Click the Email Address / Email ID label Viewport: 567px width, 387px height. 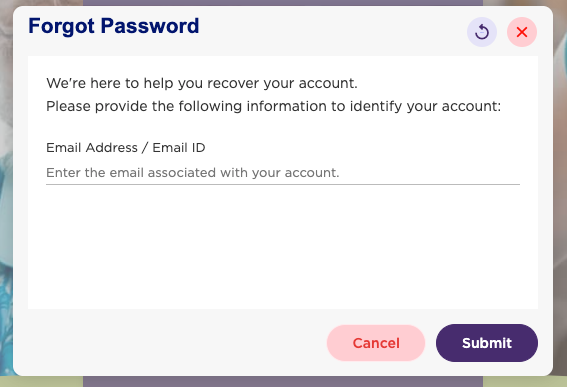tap(125, 148)
